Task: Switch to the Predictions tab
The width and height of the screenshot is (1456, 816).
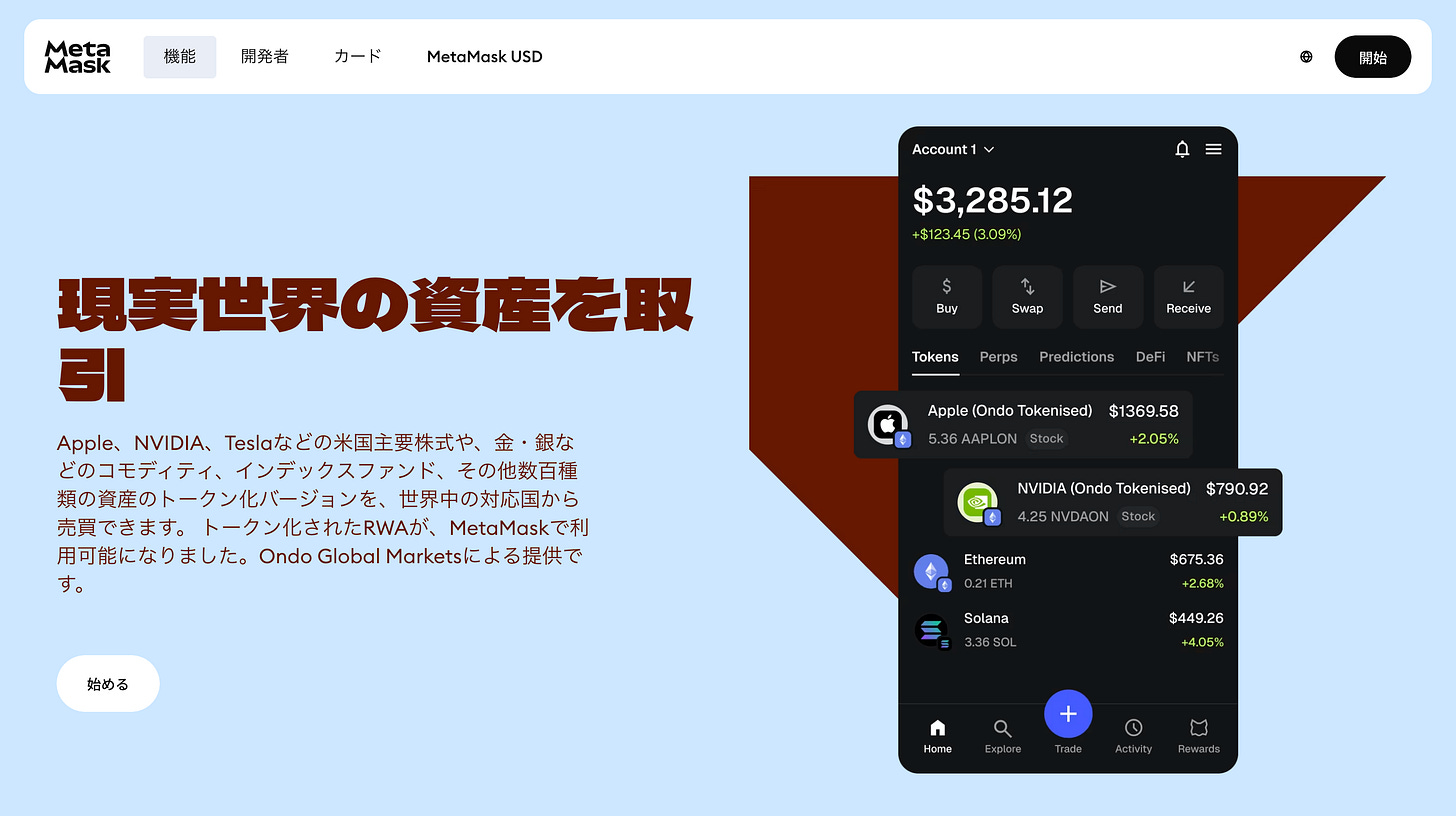Action: (x=1076, y=357)
